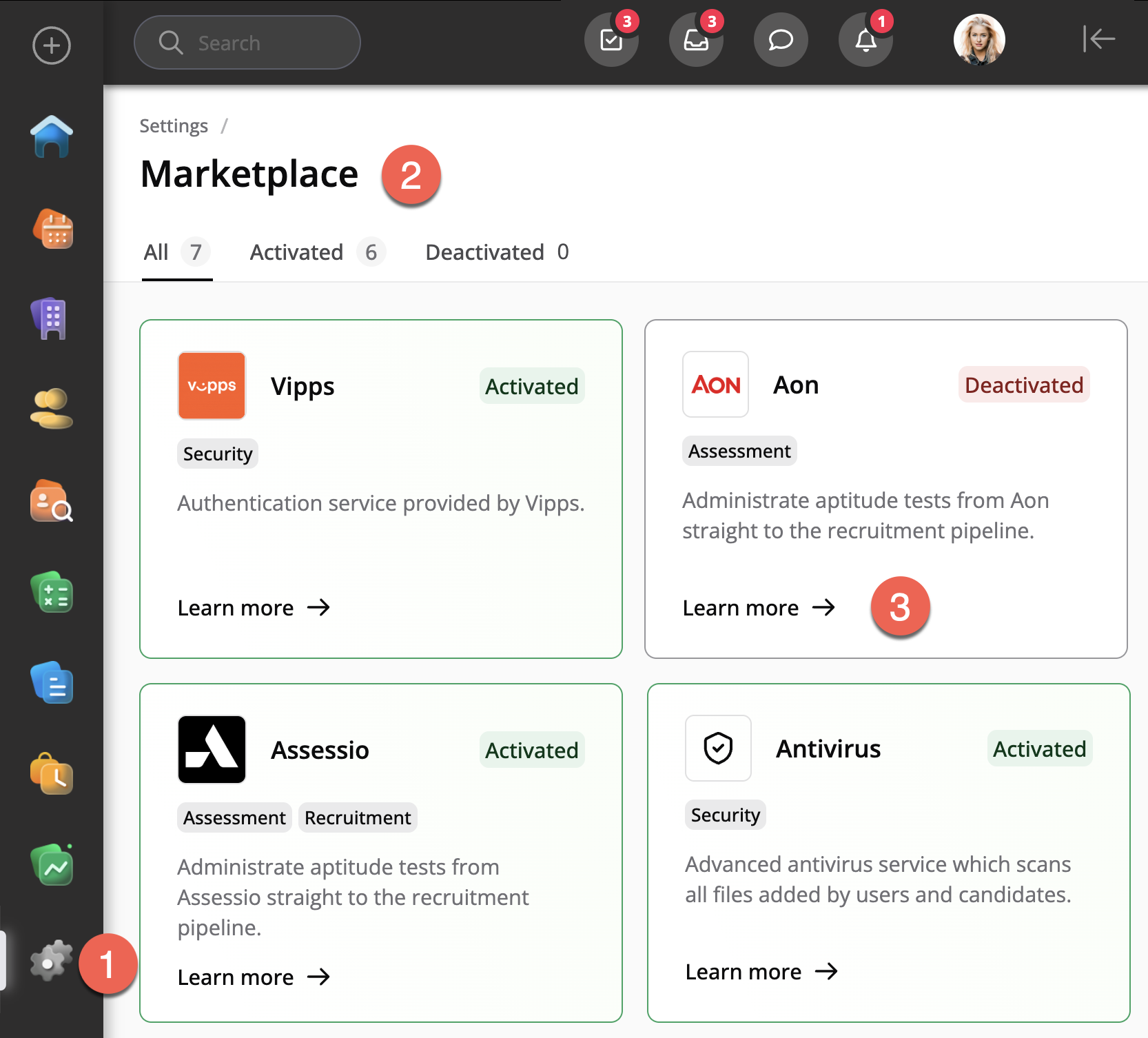Click the plus add icon in sidebar
Viewport: 1148px width, 1038px height.
pyautogui.click(x=52, y=45)
